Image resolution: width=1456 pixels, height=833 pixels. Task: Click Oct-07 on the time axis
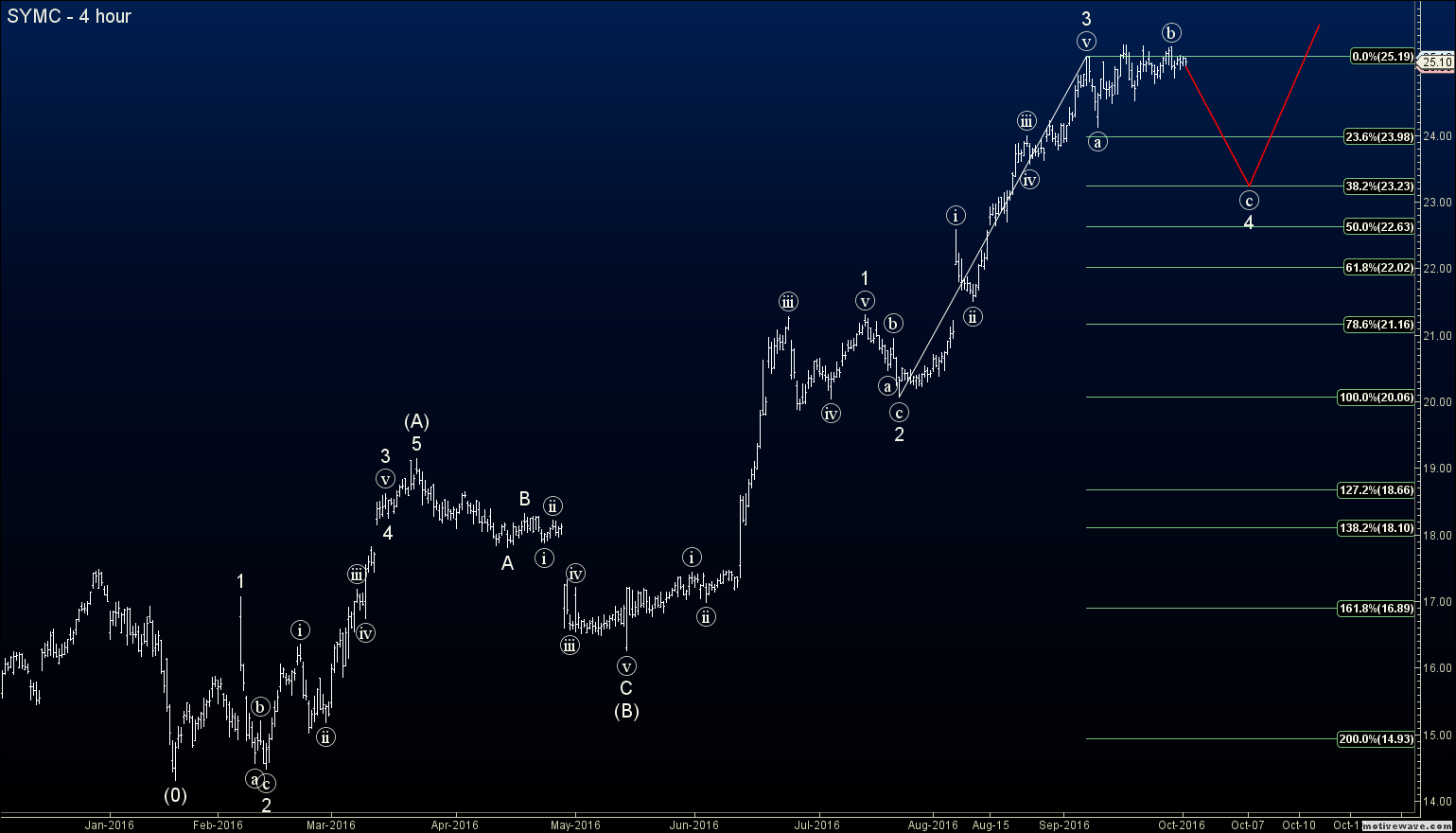tap(1248, 824)
